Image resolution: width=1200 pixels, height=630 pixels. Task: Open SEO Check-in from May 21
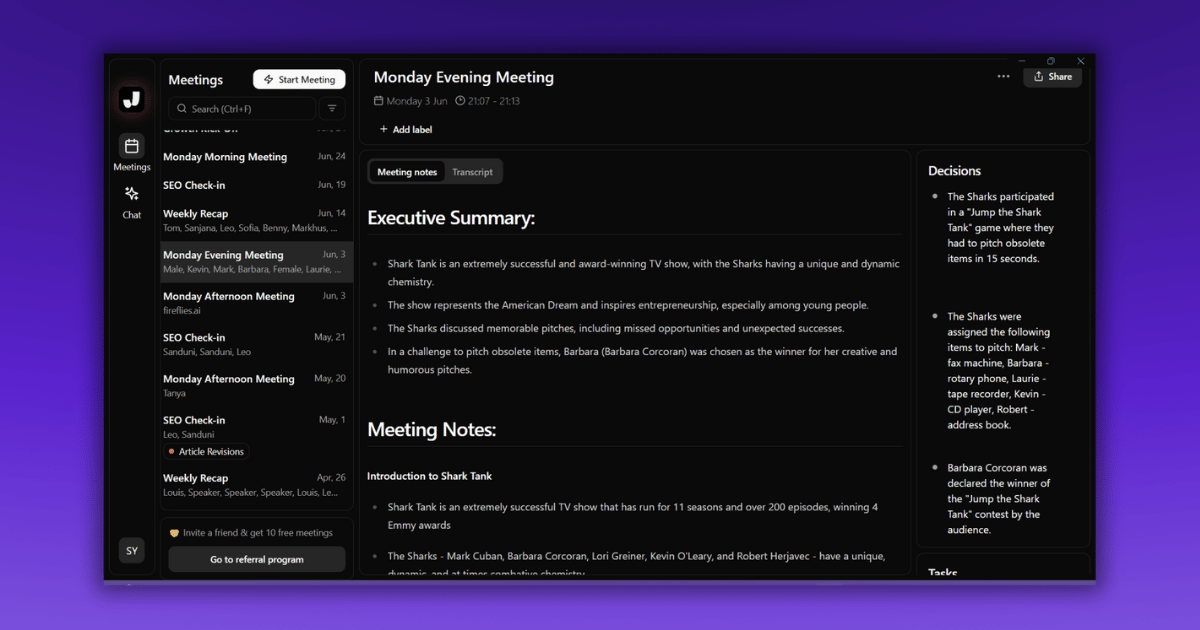[256, 344]
